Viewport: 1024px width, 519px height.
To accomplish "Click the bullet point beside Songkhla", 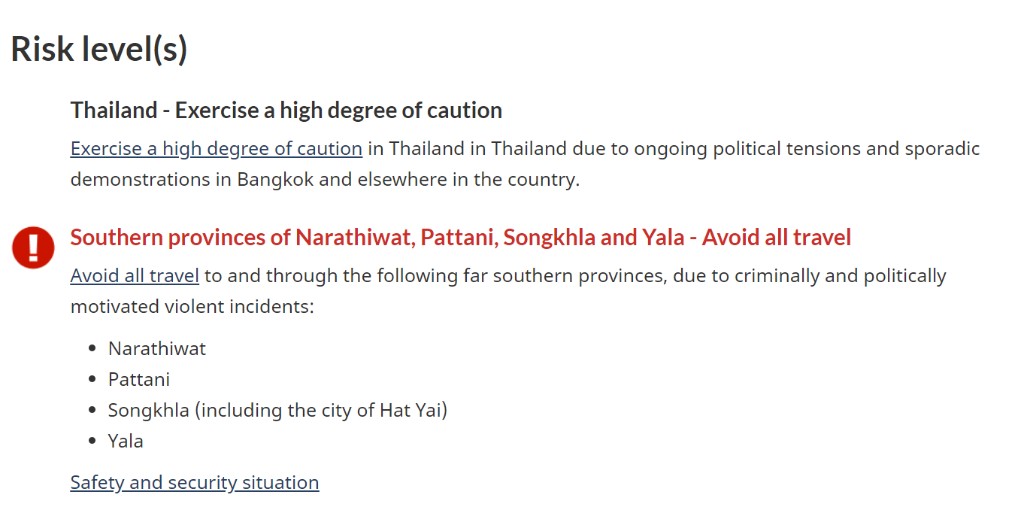I will (92, 411).
